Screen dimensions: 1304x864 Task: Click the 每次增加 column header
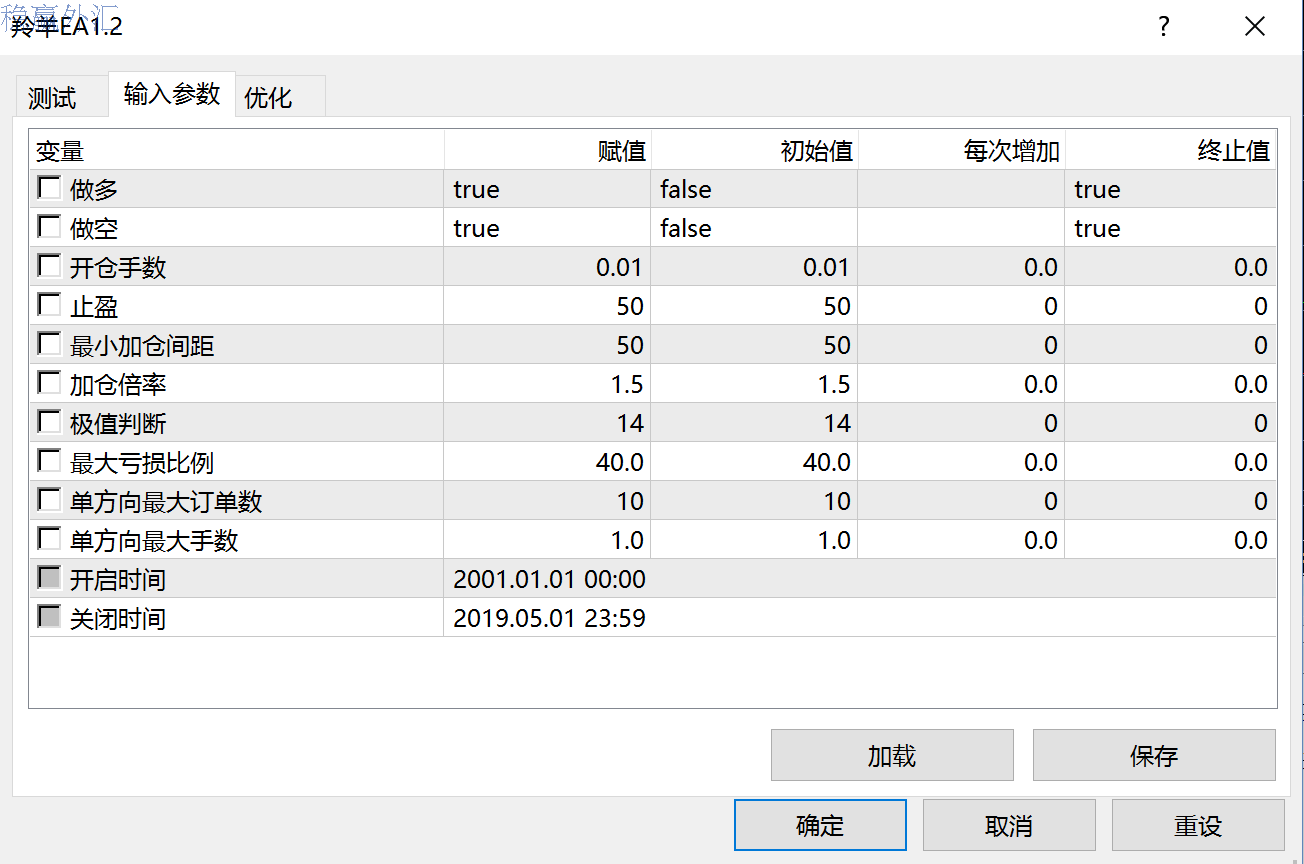(962, 150)
